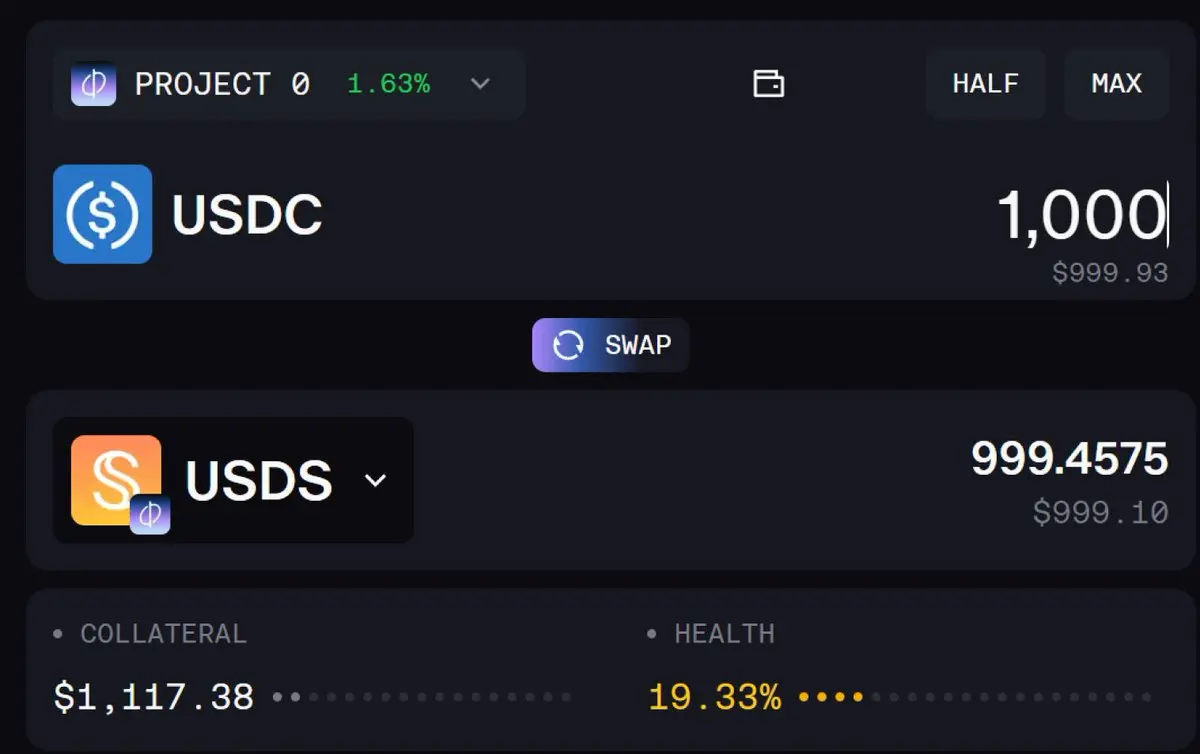
Task: Click the 999.4575 USDS output amount
Action: tap(1069, 459)
